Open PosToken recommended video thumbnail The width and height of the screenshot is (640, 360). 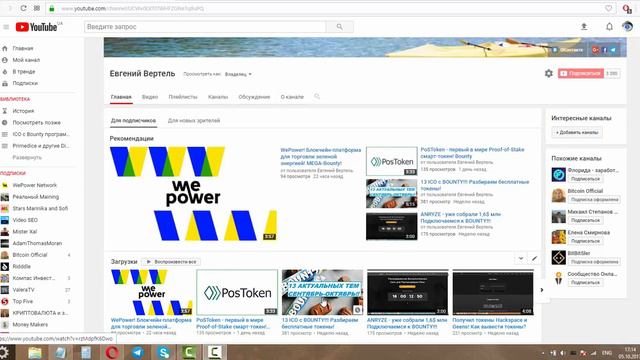(x=391, y=161)
